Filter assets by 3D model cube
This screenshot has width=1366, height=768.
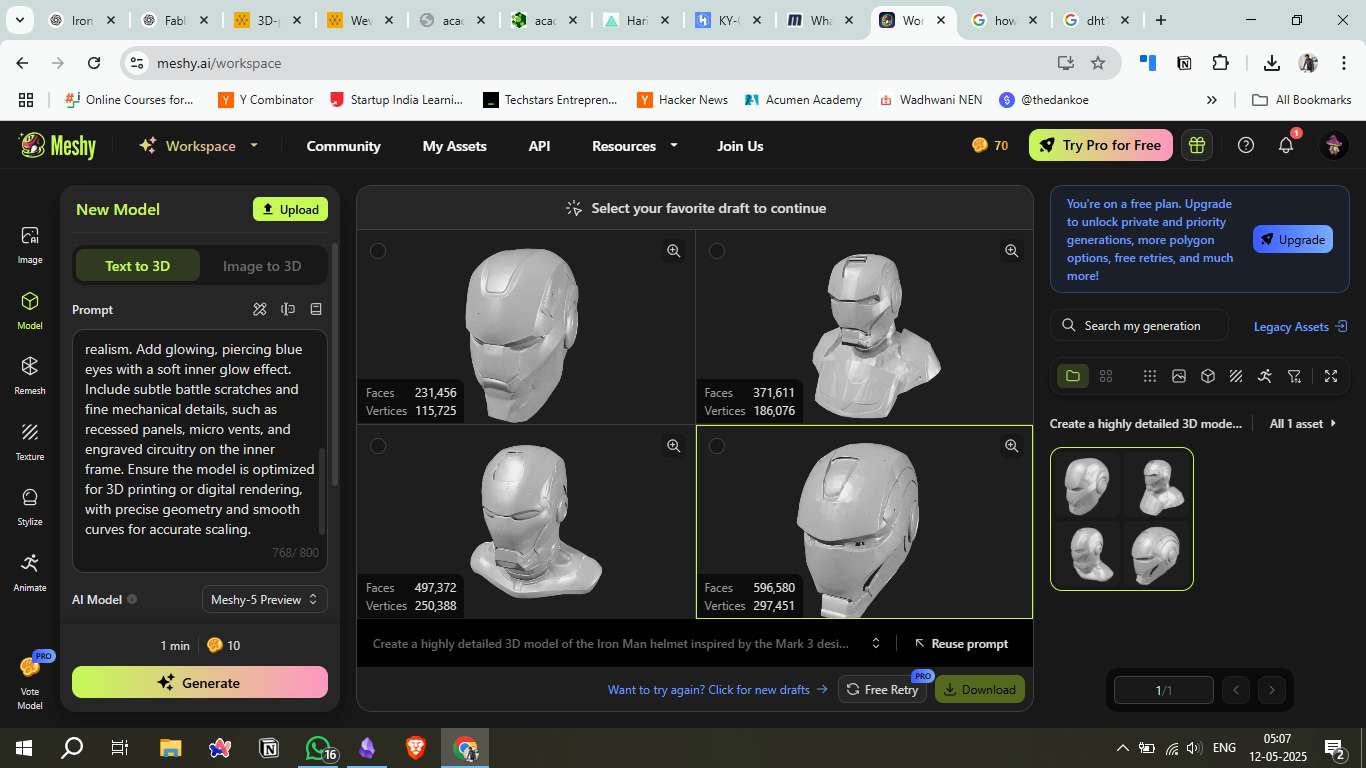click(1208, 376)
